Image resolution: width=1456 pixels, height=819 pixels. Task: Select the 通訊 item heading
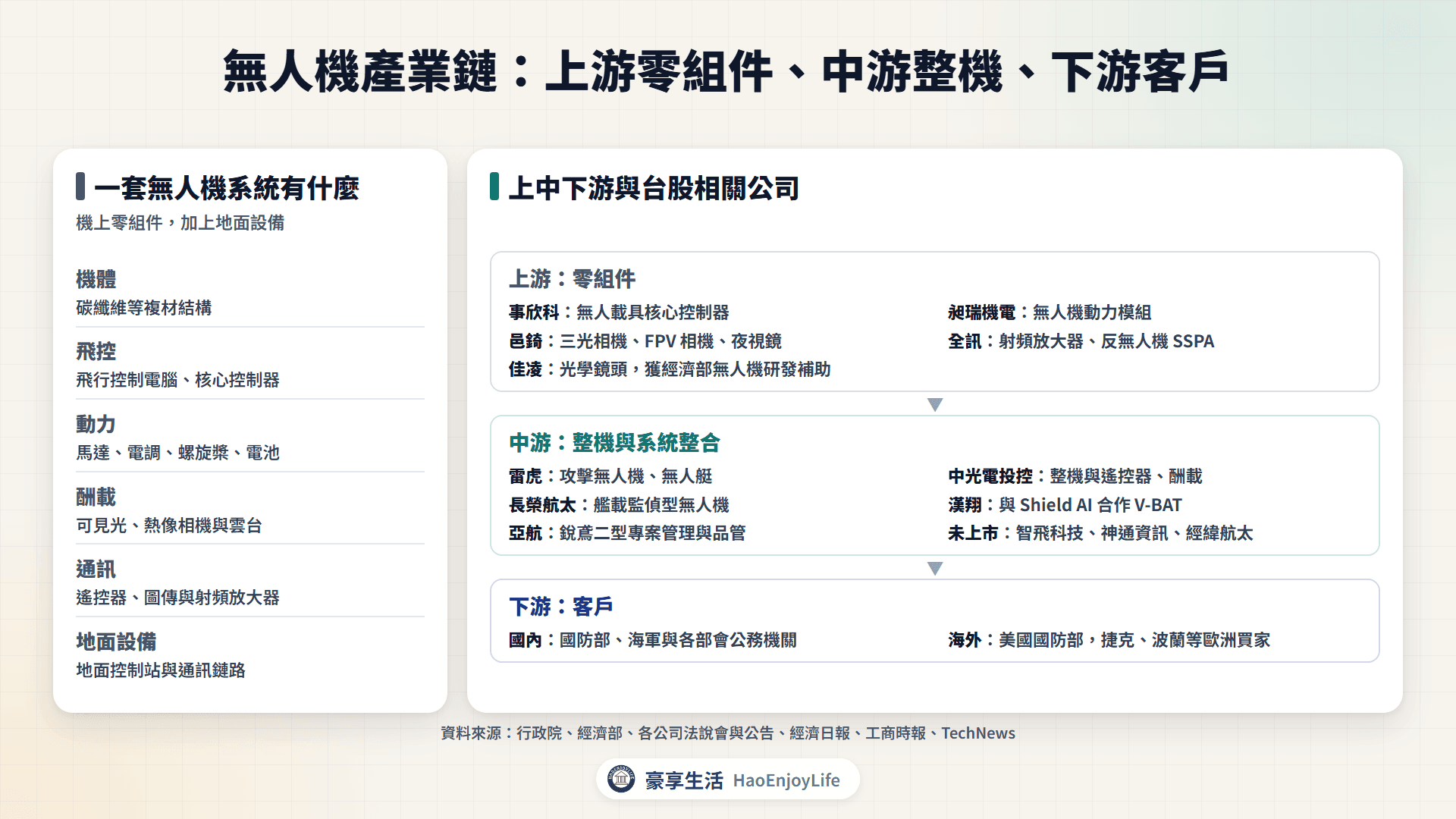click(x=96, y=569)
